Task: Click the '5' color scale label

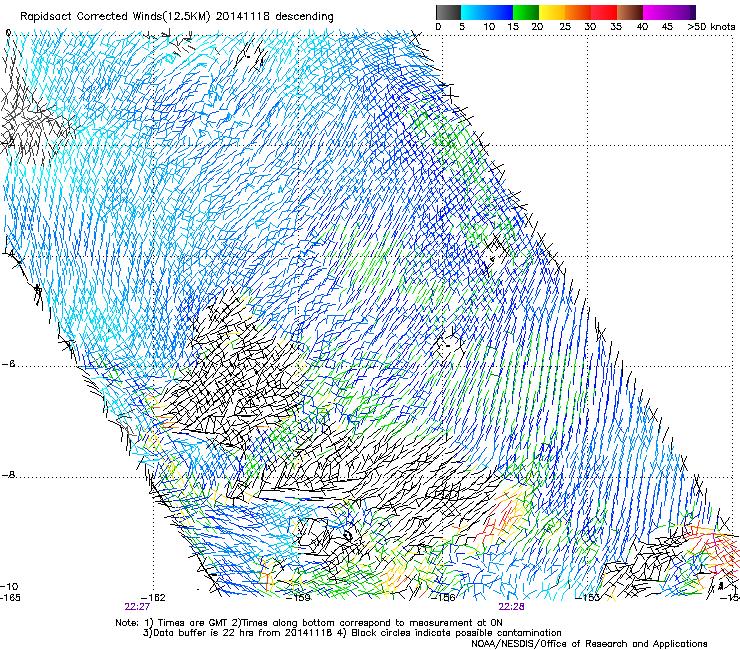Action: point(462,27)
